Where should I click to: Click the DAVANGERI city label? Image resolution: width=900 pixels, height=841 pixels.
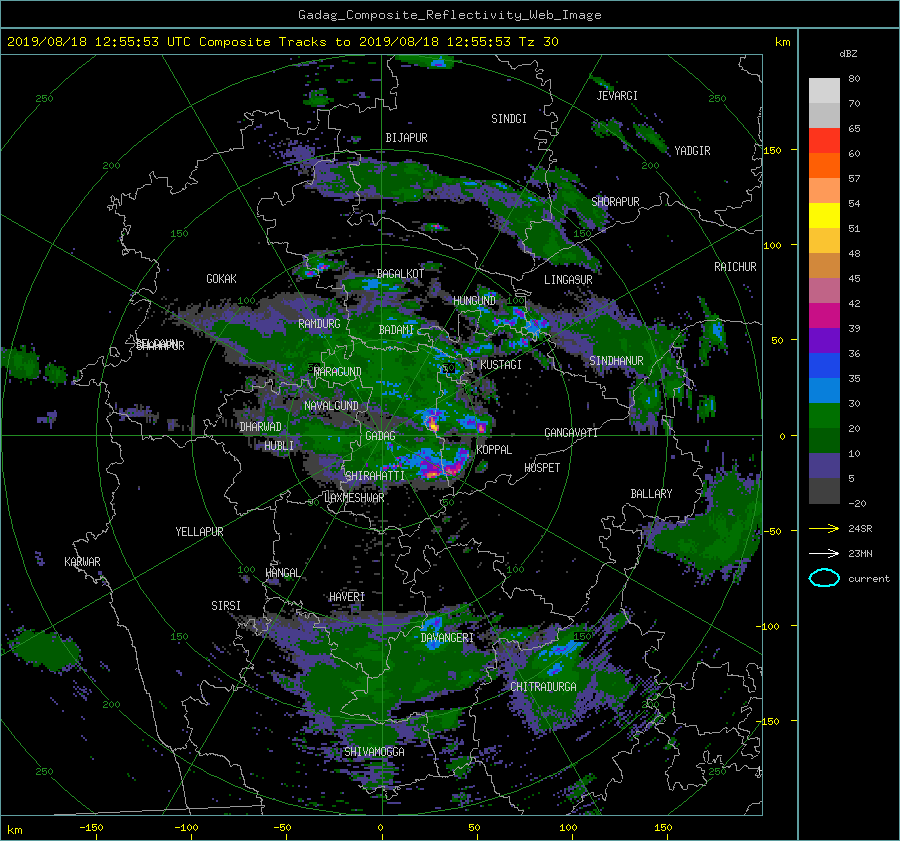pyautogui.click(x=447, y=638)
